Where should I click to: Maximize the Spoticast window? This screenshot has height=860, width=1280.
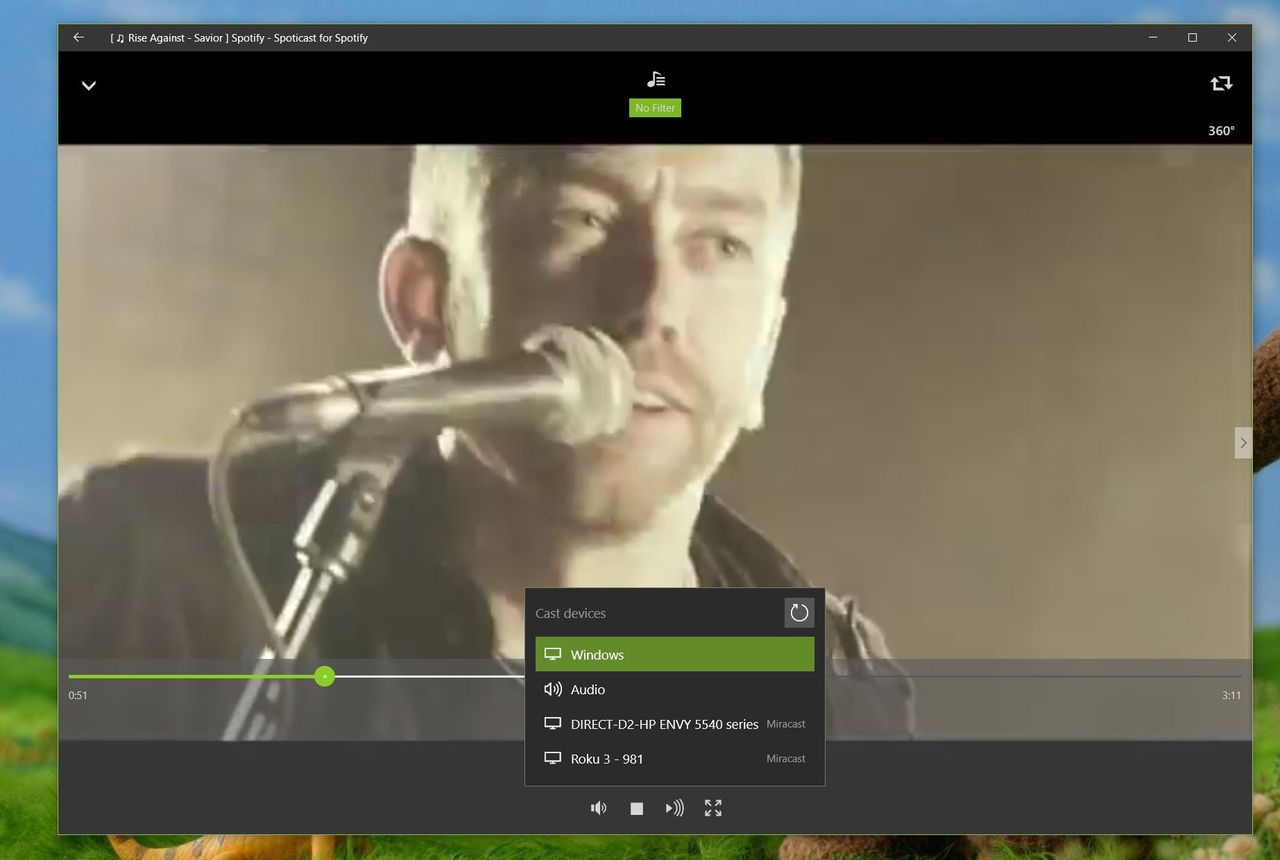pos(1192,38)
